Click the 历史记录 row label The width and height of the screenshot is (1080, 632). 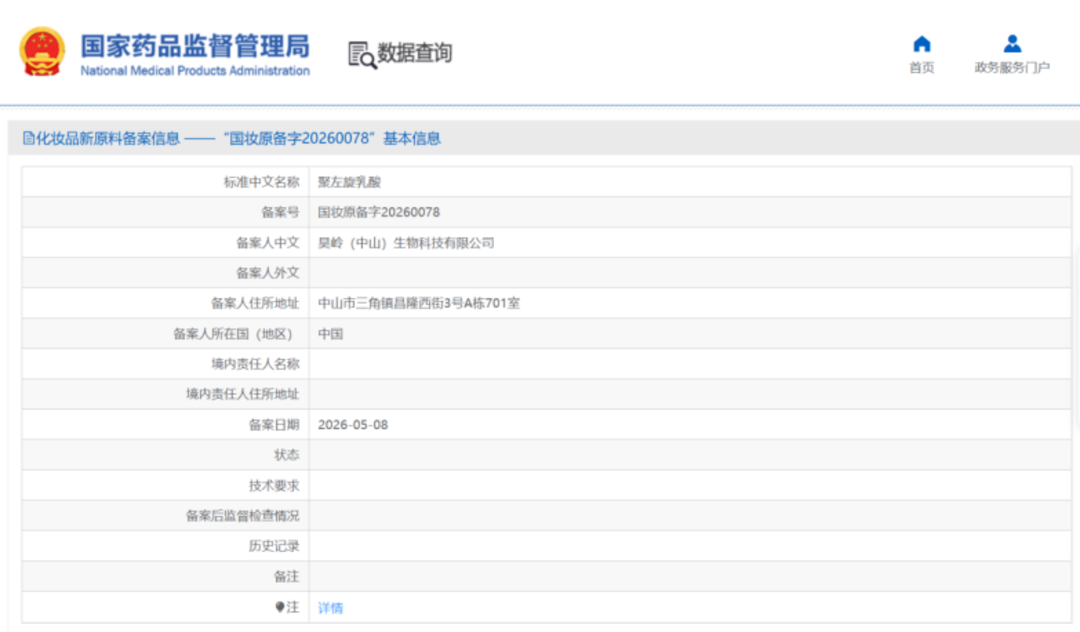(x=273, y=547)
